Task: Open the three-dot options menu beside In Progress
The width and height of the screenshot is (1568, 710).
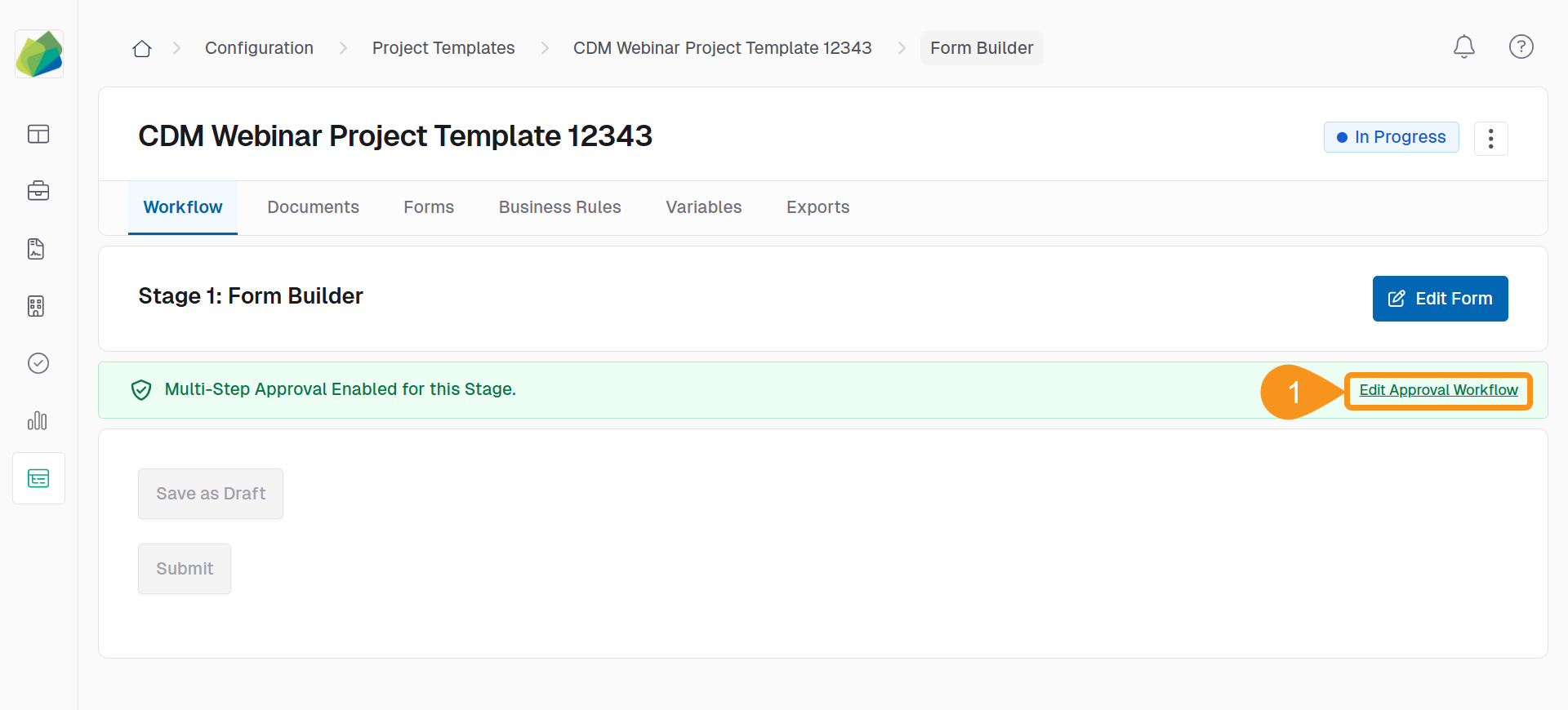Action: pos(1490,139)
